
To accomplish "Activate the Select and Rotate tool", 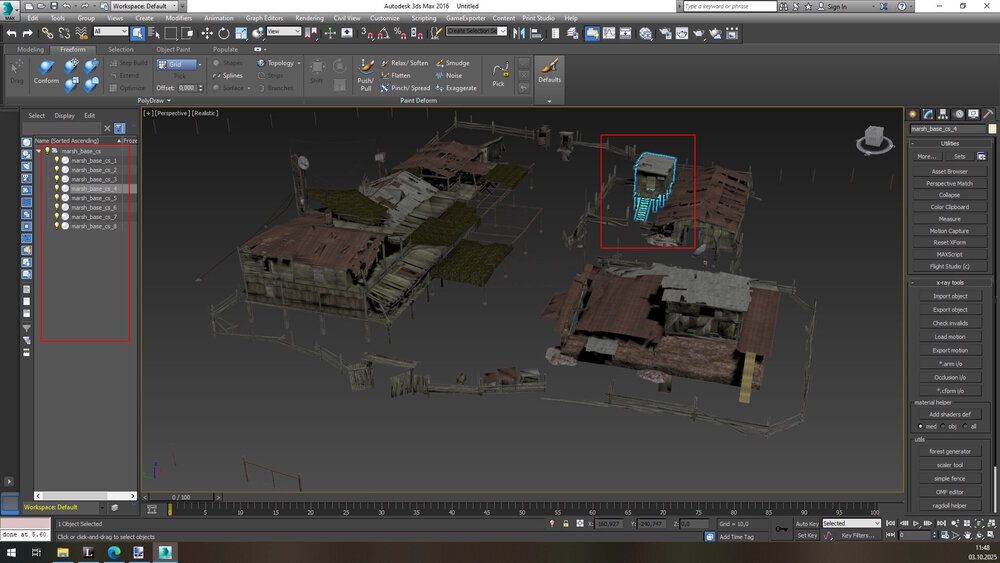I will coord(224,32).
